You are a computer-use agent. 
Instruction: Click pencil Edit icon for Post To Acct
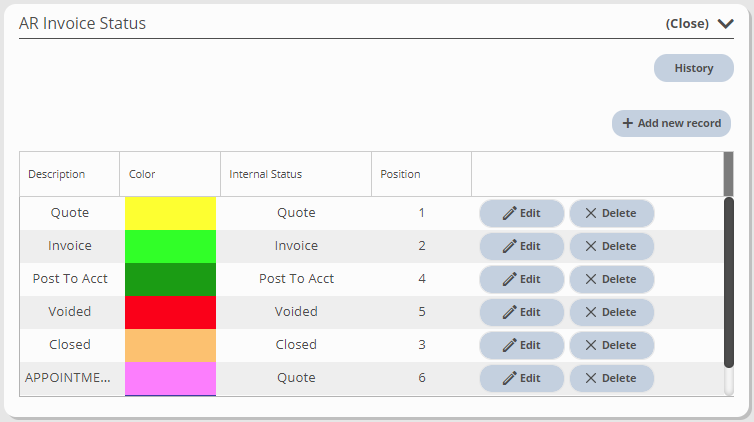click(x=509, y=279)
